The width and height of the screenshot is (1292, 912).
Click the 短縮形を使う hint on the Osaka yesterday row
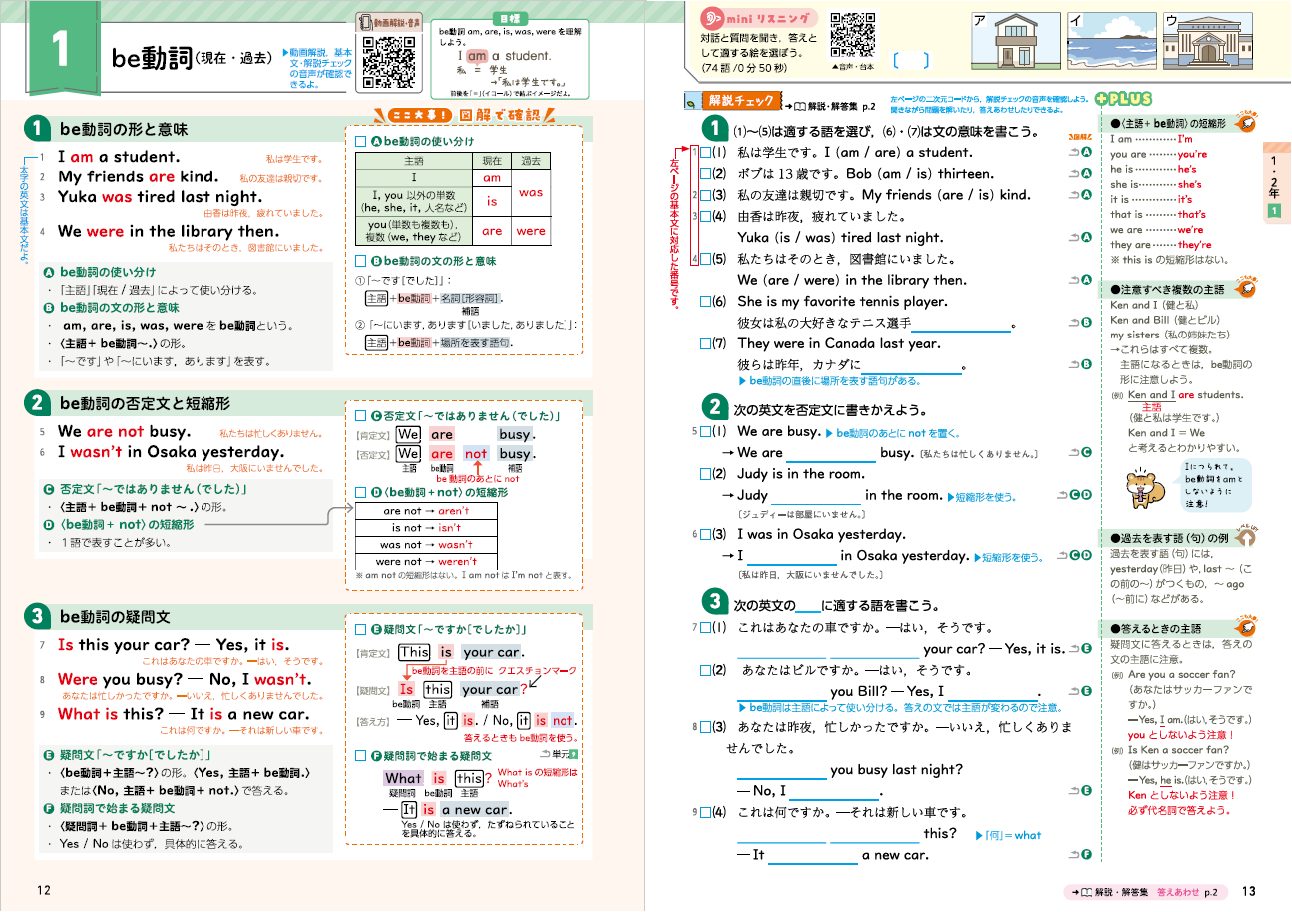pyautogui.click(x=1010, y=557)
